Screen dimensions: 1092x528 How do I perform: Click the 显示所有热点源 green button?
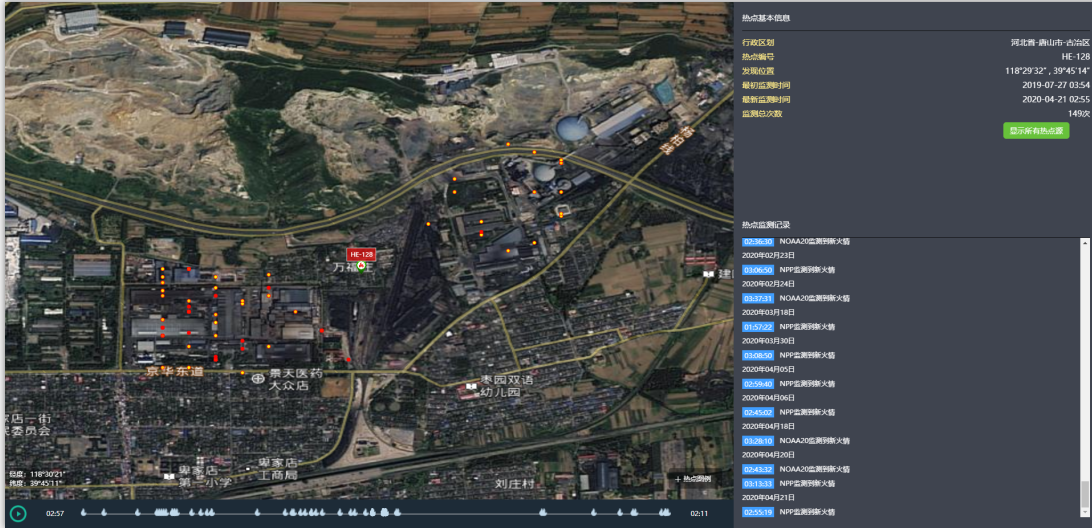point(1036,131)
